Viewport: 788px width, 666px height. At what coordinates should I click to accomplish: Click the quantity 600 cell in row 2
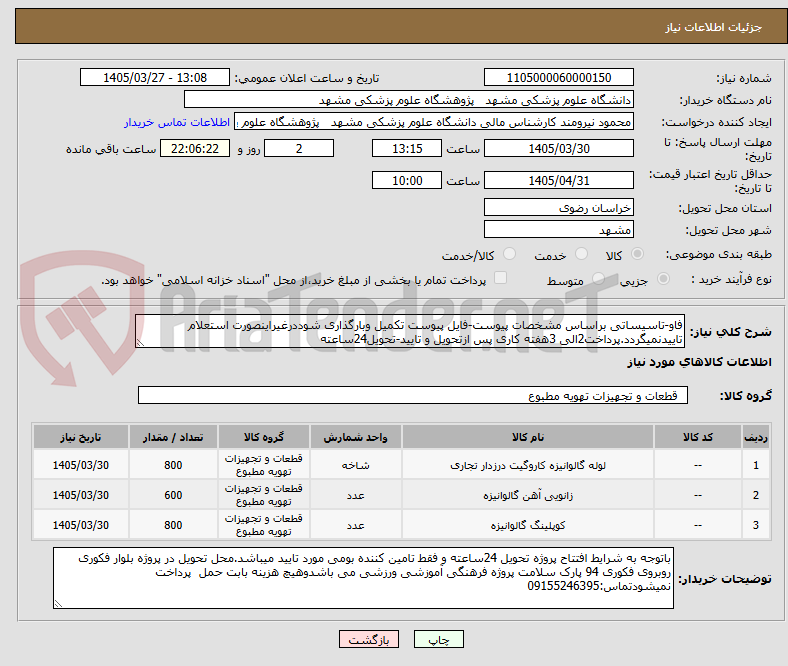(x=173, y=495)
